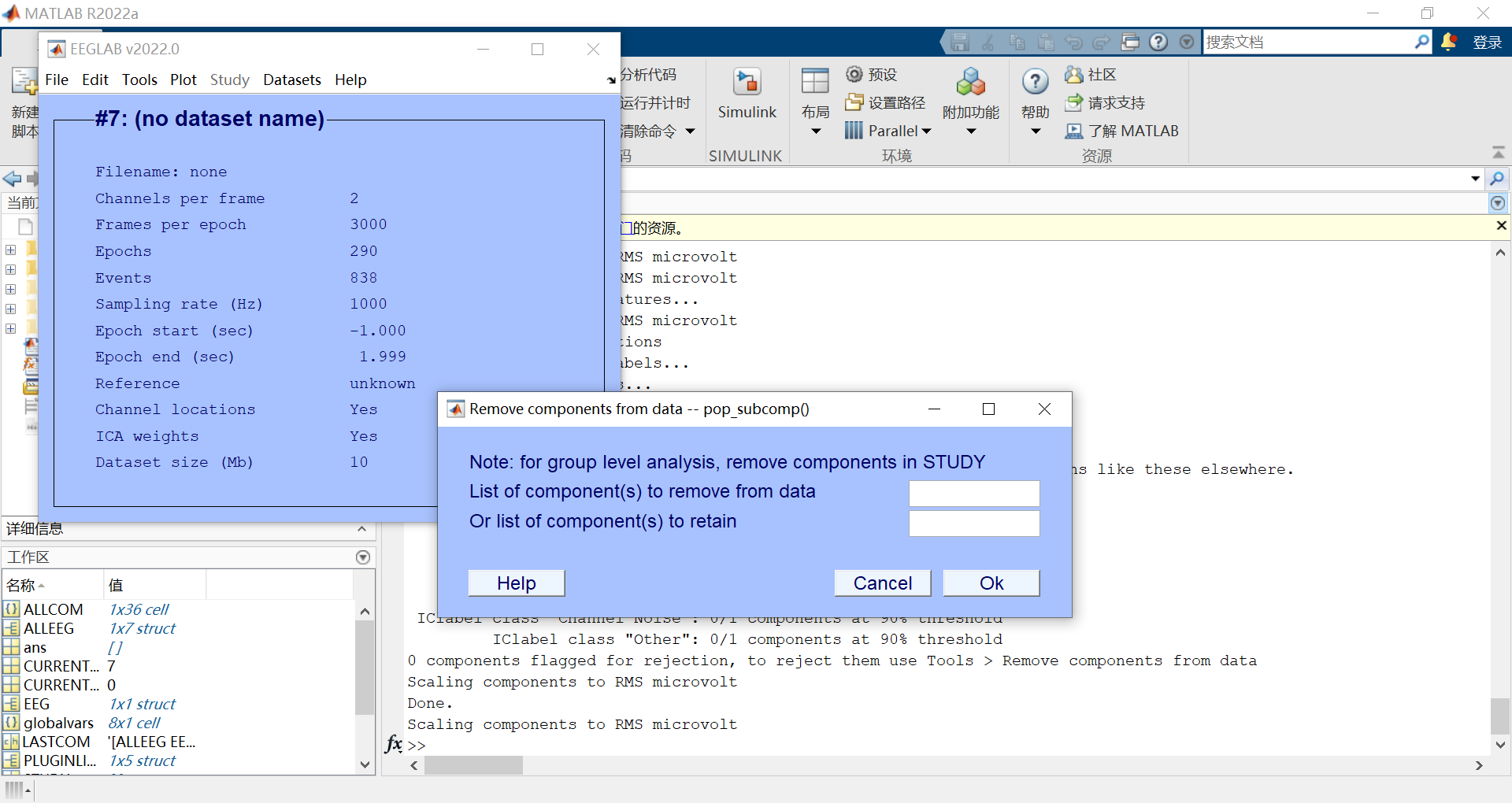This screenshot has height=803, width=1512.
Task: Click the back arrow in folder toolbar
Action: coord(12,179)
